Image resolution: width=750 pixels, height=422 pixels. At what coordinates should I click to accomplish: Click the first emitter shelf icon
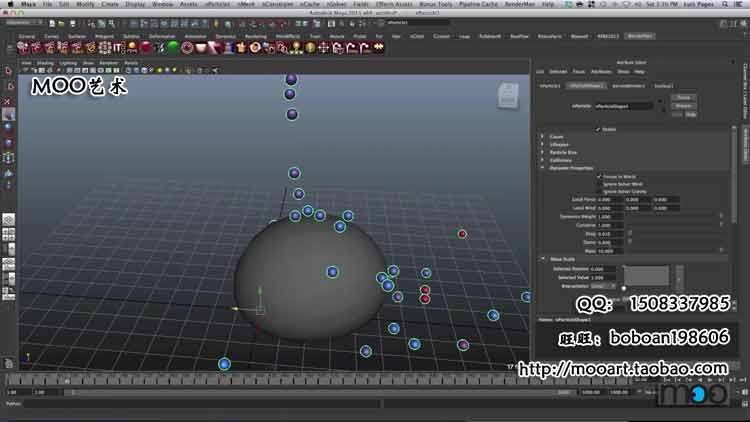[x=22, y=47]
